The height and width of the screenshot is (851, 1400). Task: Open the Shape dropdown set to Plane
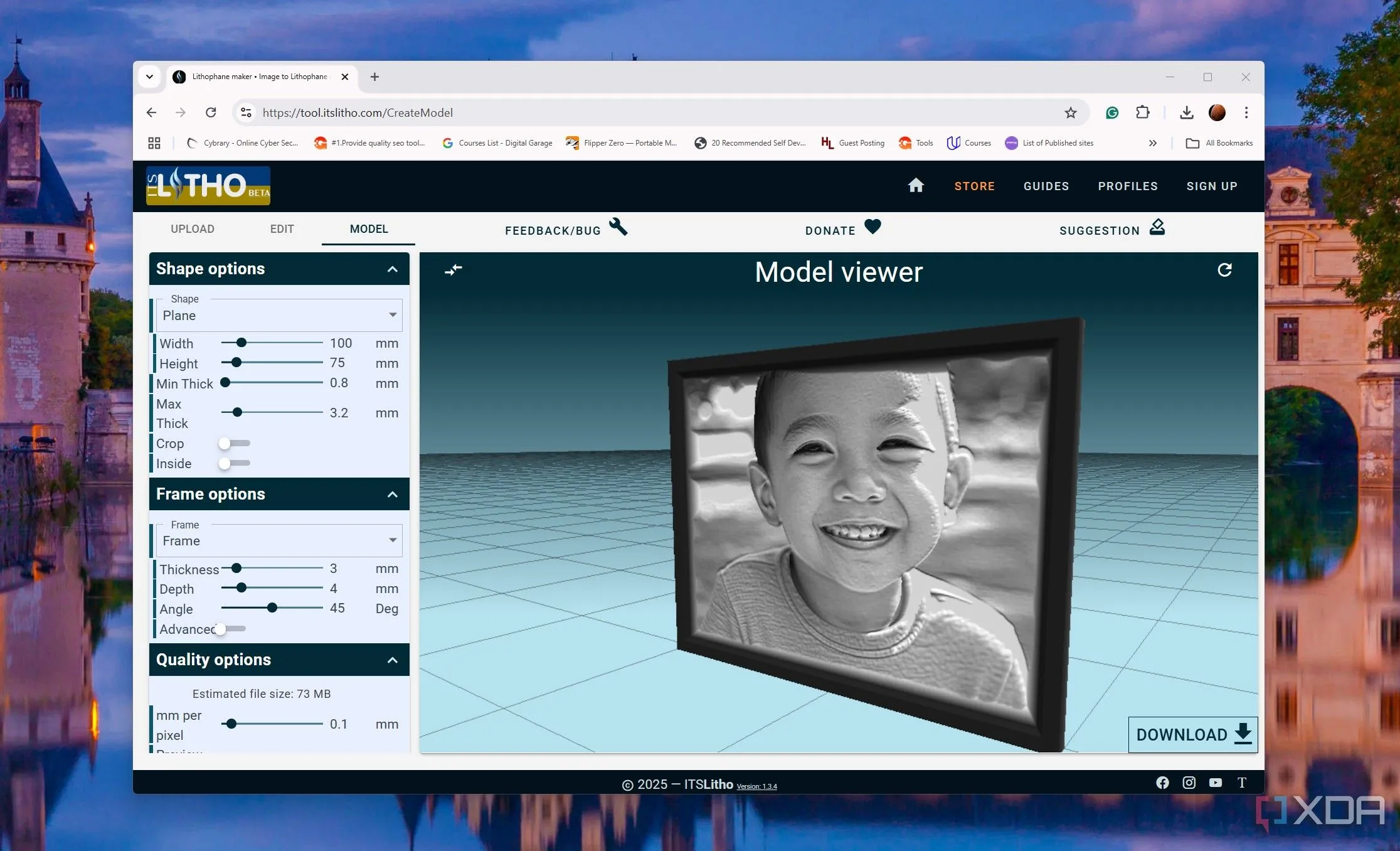tap(279, 315)
